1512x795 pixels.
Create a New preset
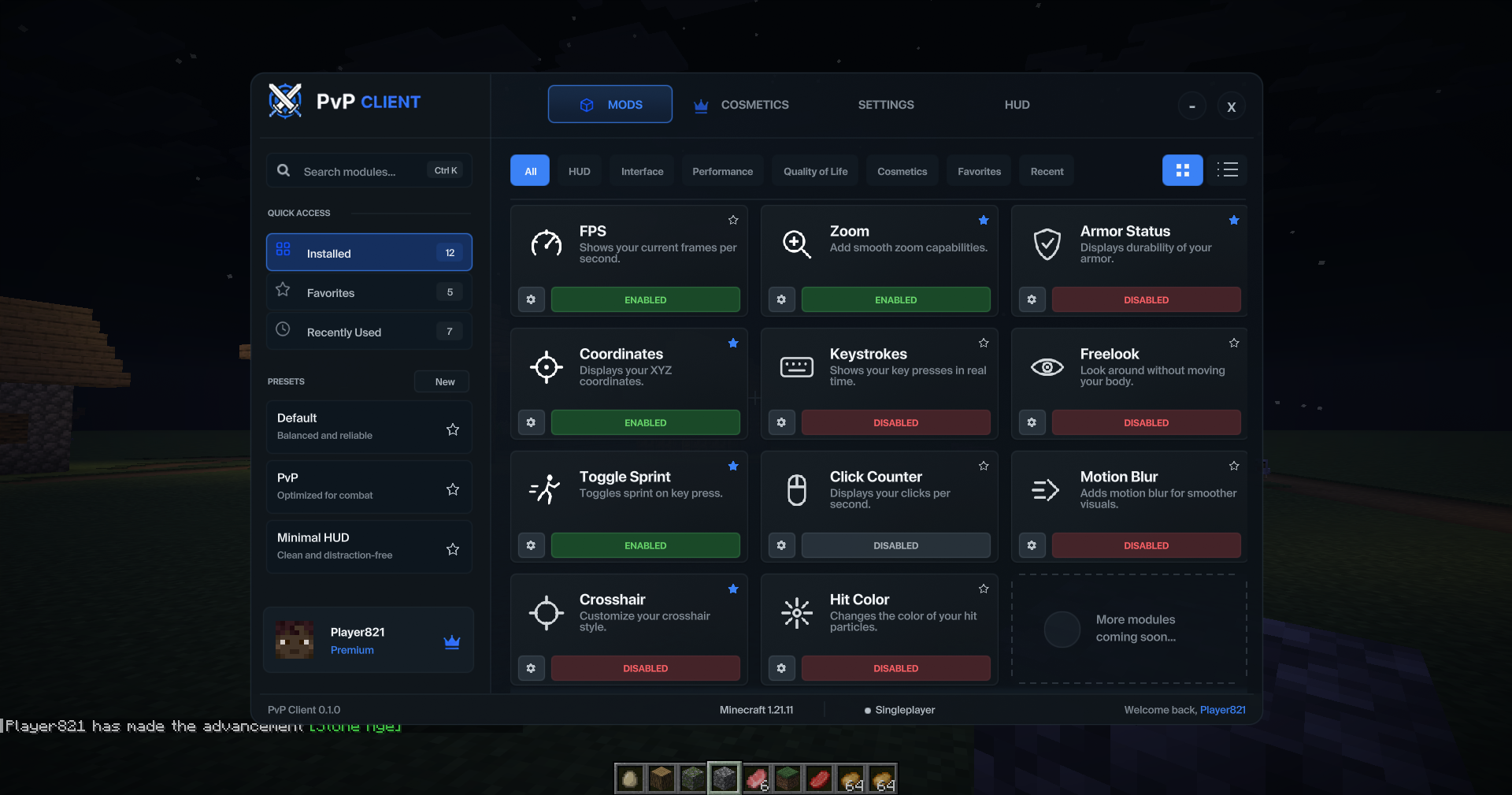(x=442, y=381)
